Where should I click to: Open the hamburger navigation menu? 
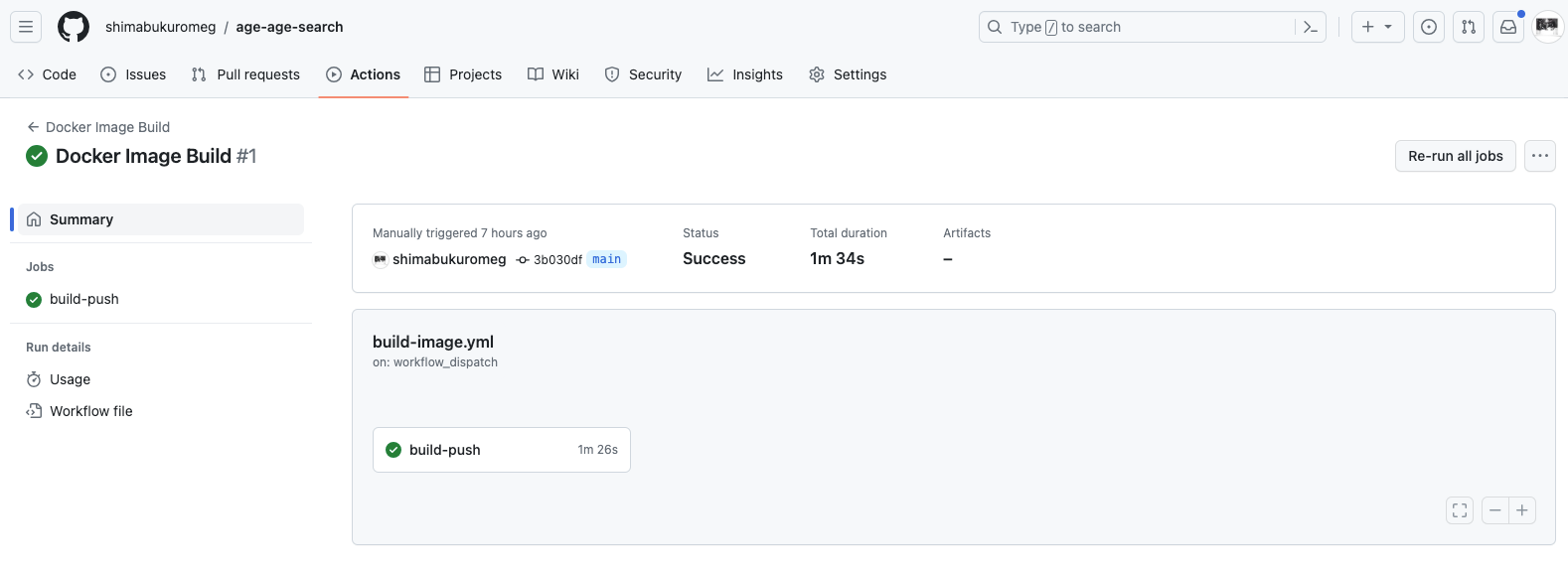[26, 27]
